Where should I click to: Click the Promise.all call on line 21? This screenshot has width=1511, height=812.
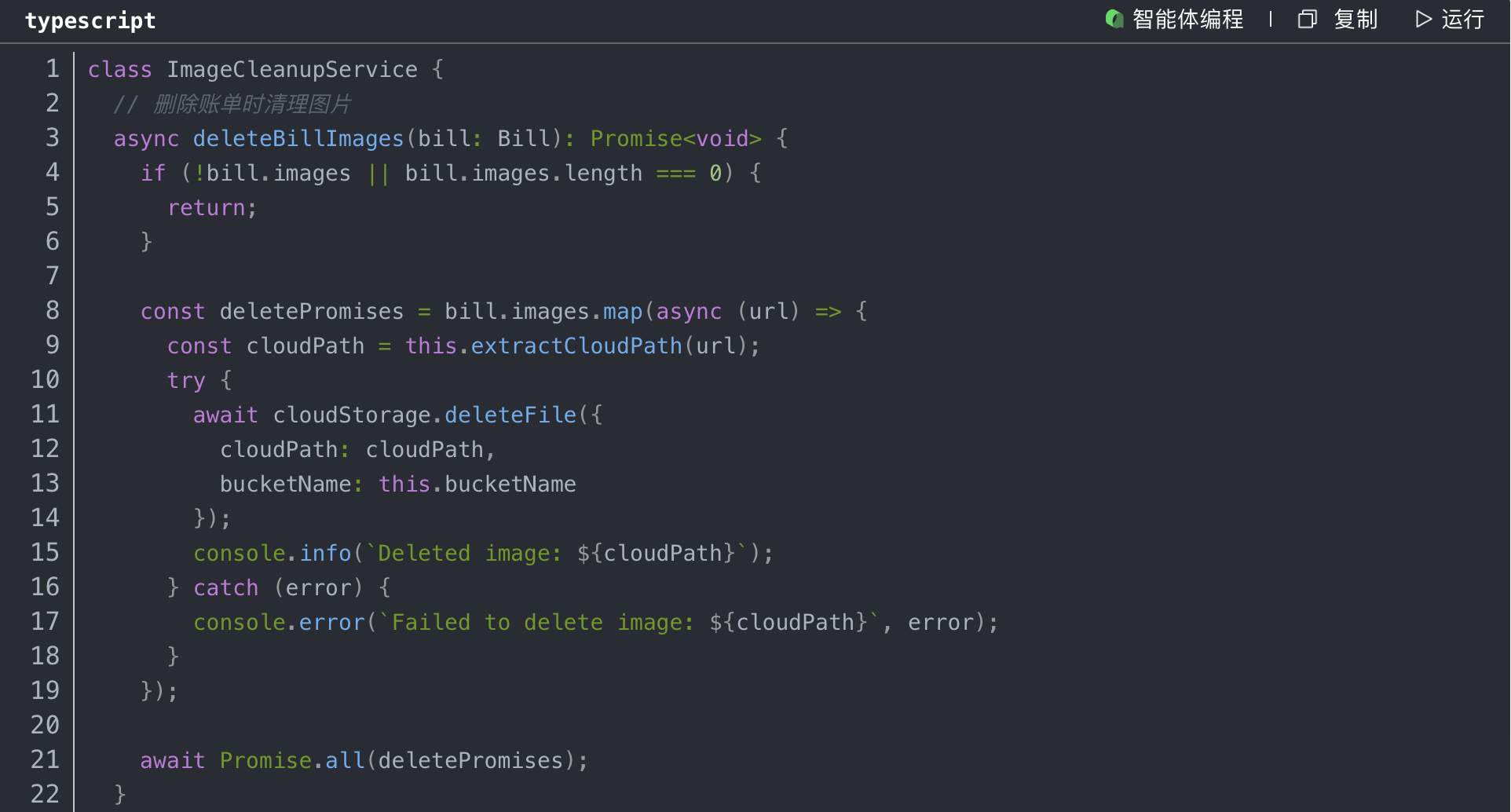292,761
